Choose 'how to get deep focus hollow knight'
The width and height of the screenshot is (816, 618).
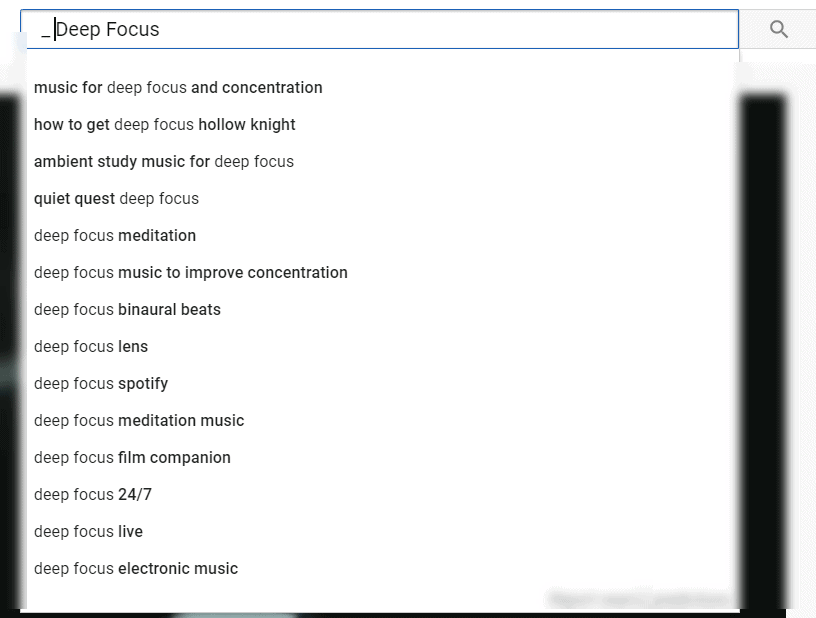165,125
